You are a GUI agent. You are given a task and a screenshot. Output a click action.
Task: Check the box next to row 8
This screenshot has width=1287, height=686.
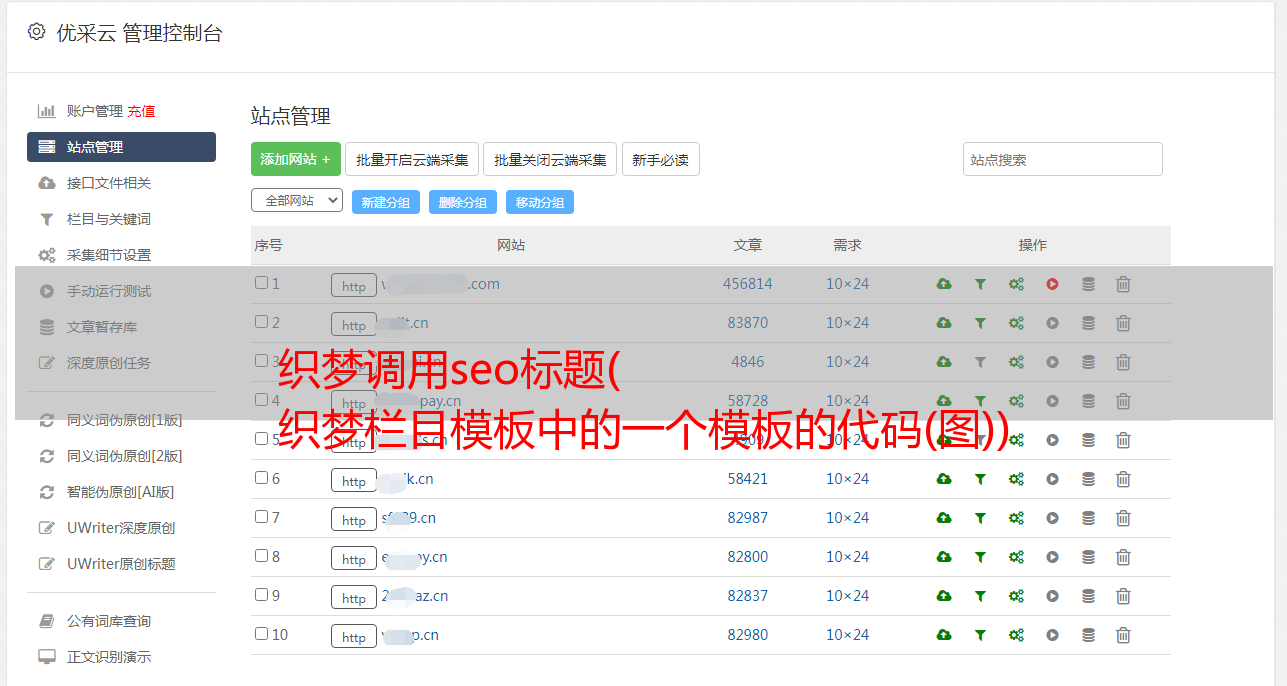[x=261, y=556]
